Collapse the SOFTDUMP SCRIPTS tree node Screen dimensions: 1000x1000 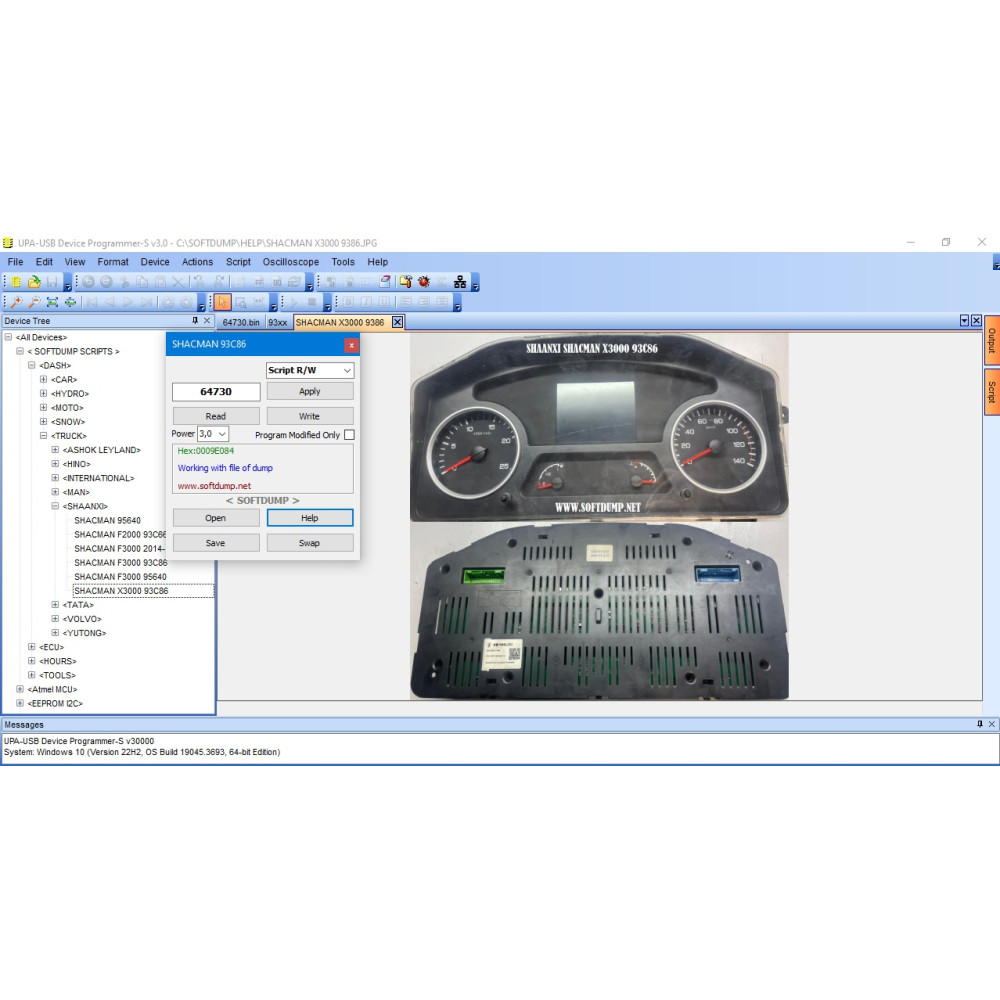click(x=20, y=351)
